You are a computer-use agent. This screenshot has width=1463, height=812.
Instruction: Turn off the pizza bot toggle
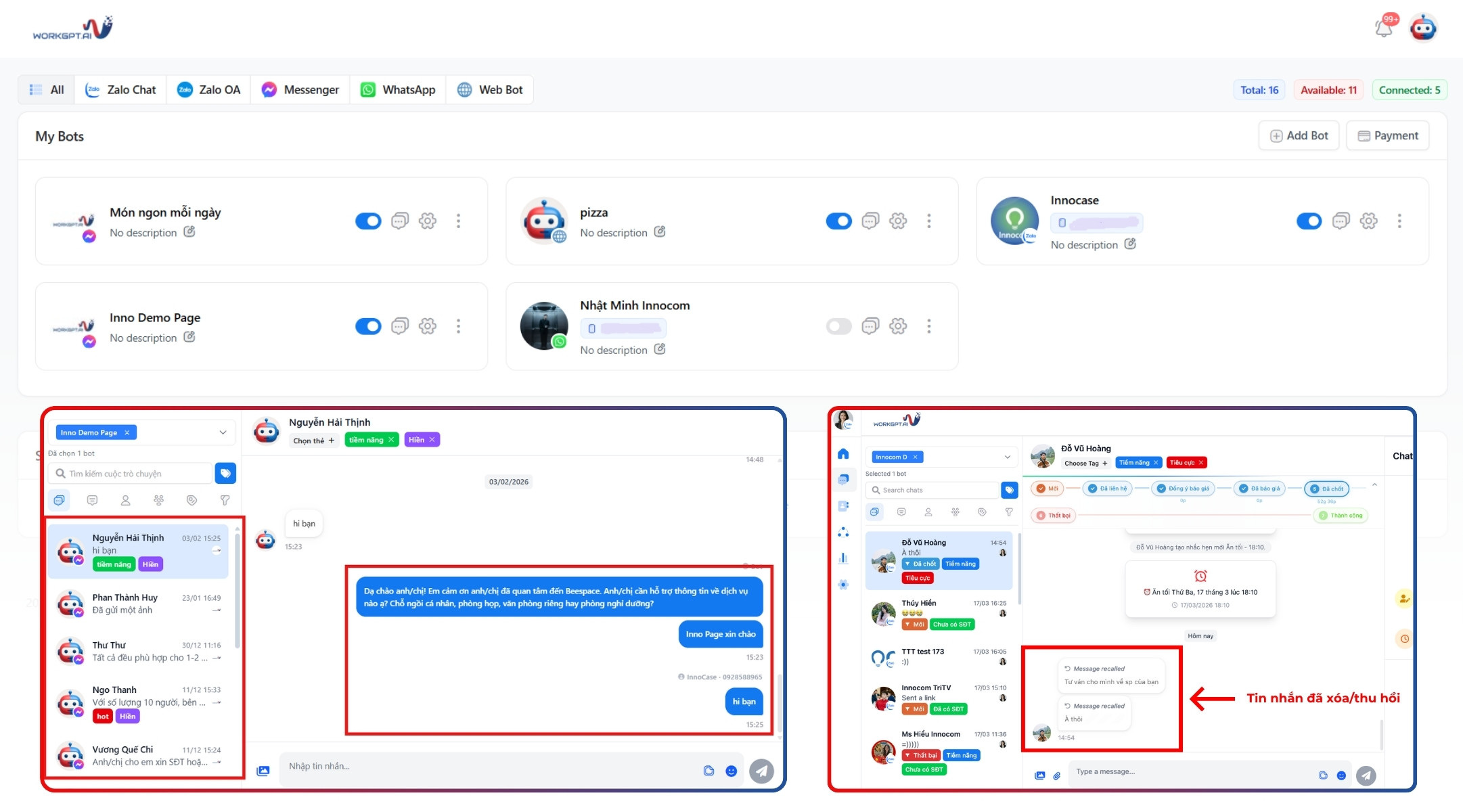coord(838,221)
